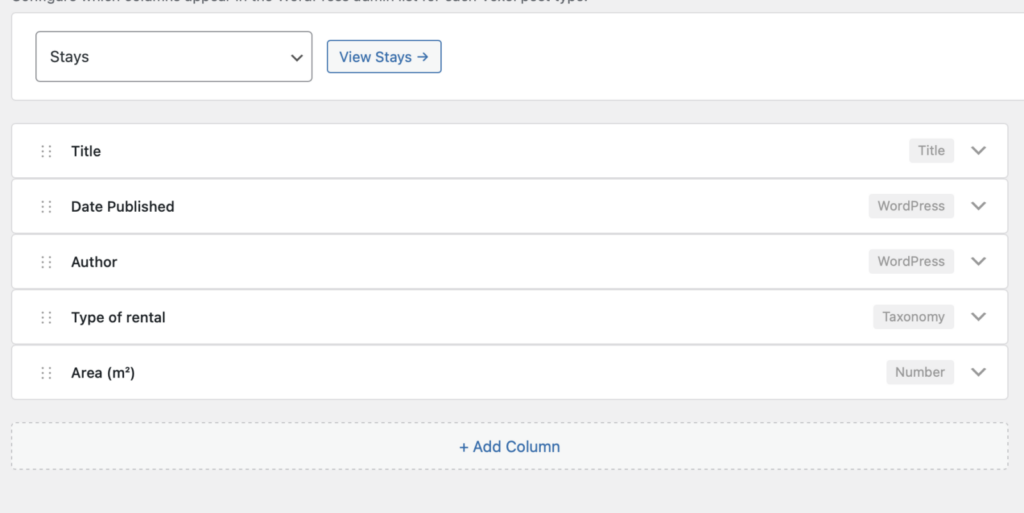Image resolution: width=1024 pixels, height=513 pixels.
Task: Click the WordPress badge on Date Published
Action: (911, 206)
